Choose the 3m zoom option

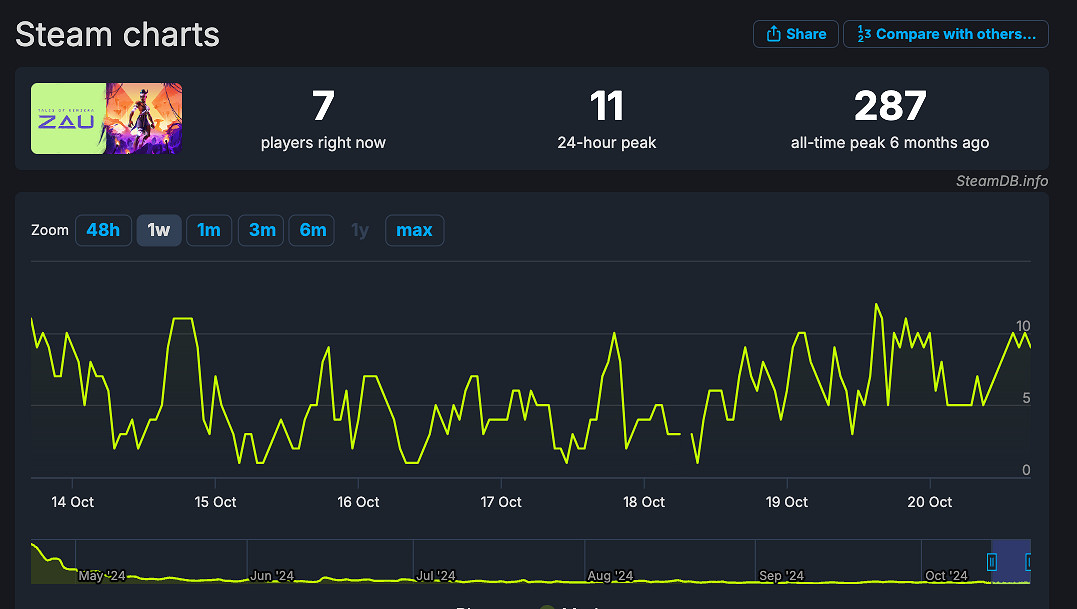click(262, 230)
